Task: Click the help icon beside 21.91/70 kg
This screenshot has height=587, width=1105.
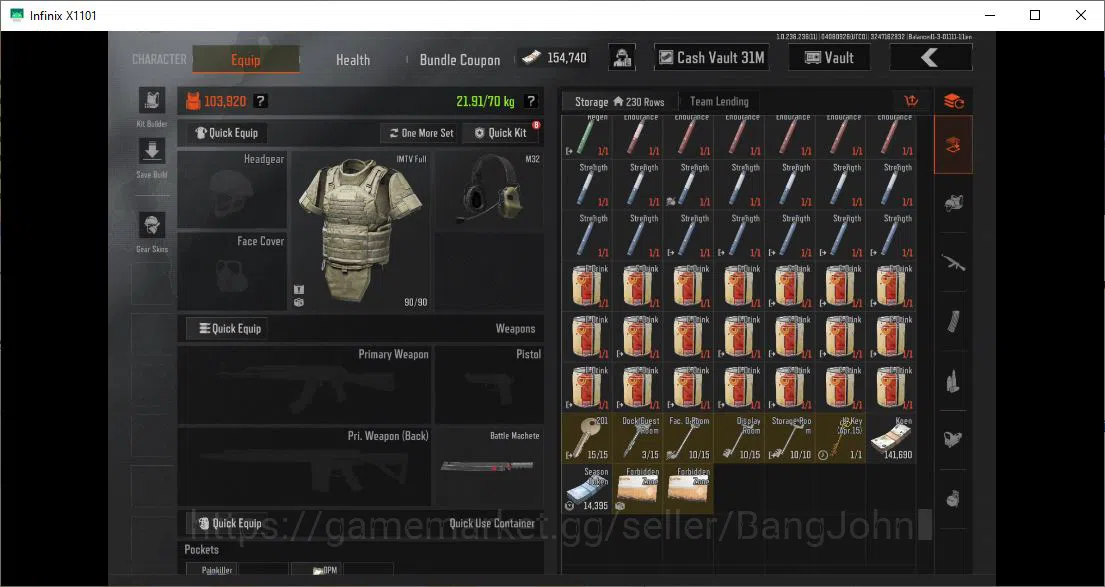Action: click(x=531, y=101)
